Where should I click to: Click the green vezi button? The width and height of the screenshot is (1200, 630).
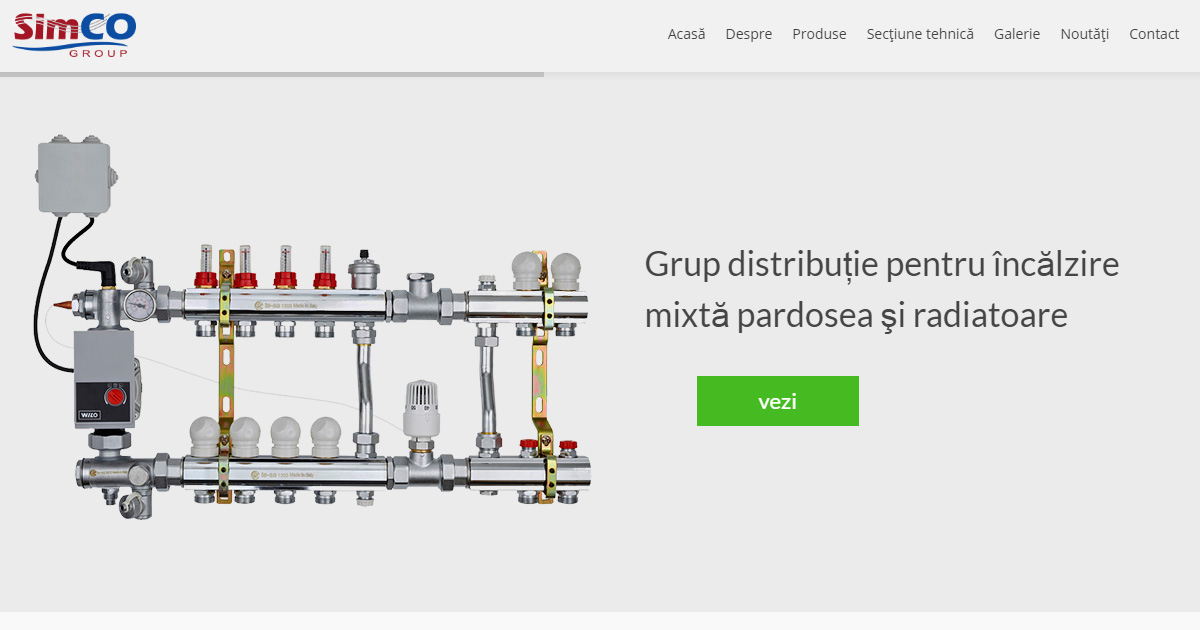[778, 400]
